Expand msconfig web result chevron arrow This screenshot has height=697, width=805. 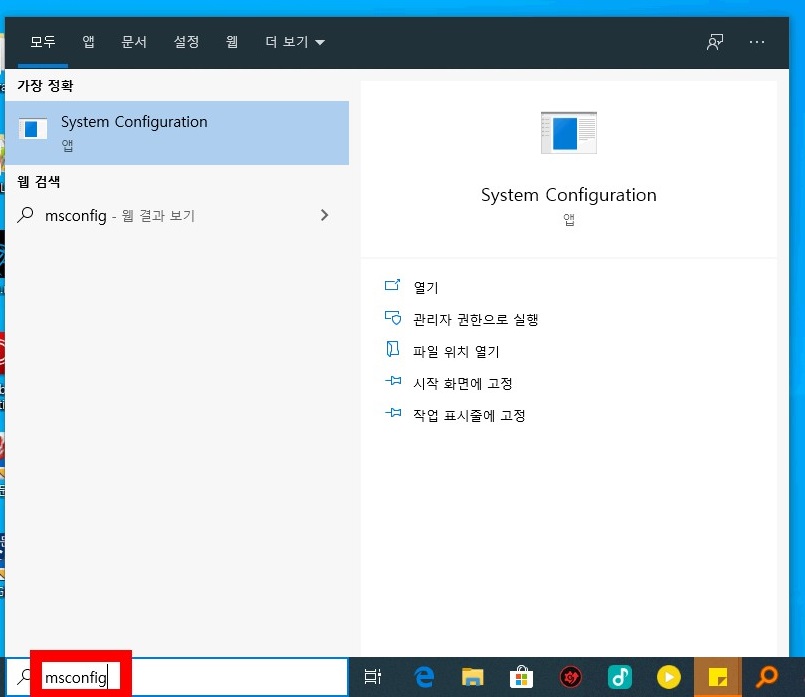pyautogui.click(x=324, y=215)
